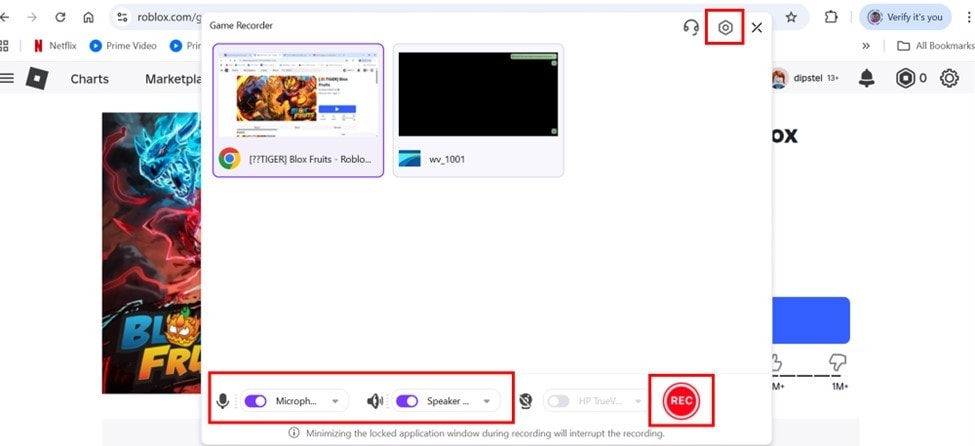Open the headset support icon in Game Recorder
The width and height of the screenshot is (975, 446).
tap(691, 27)
